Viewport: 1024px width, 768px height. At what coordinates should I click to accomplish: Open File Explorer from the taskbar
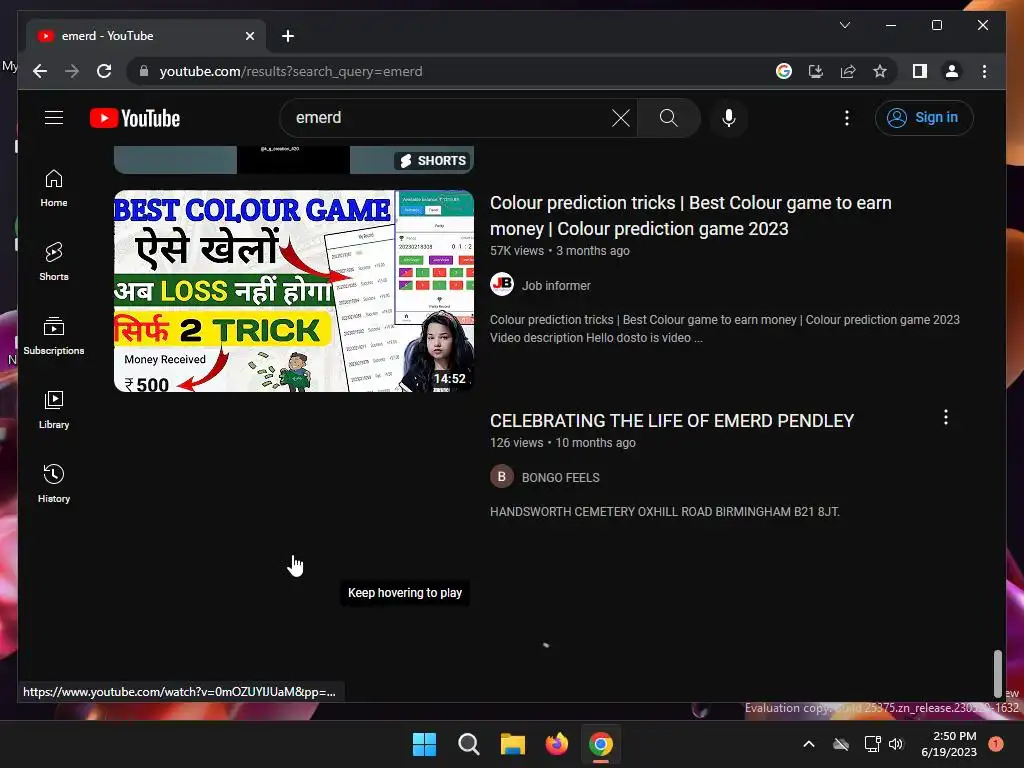coord(513,744)
